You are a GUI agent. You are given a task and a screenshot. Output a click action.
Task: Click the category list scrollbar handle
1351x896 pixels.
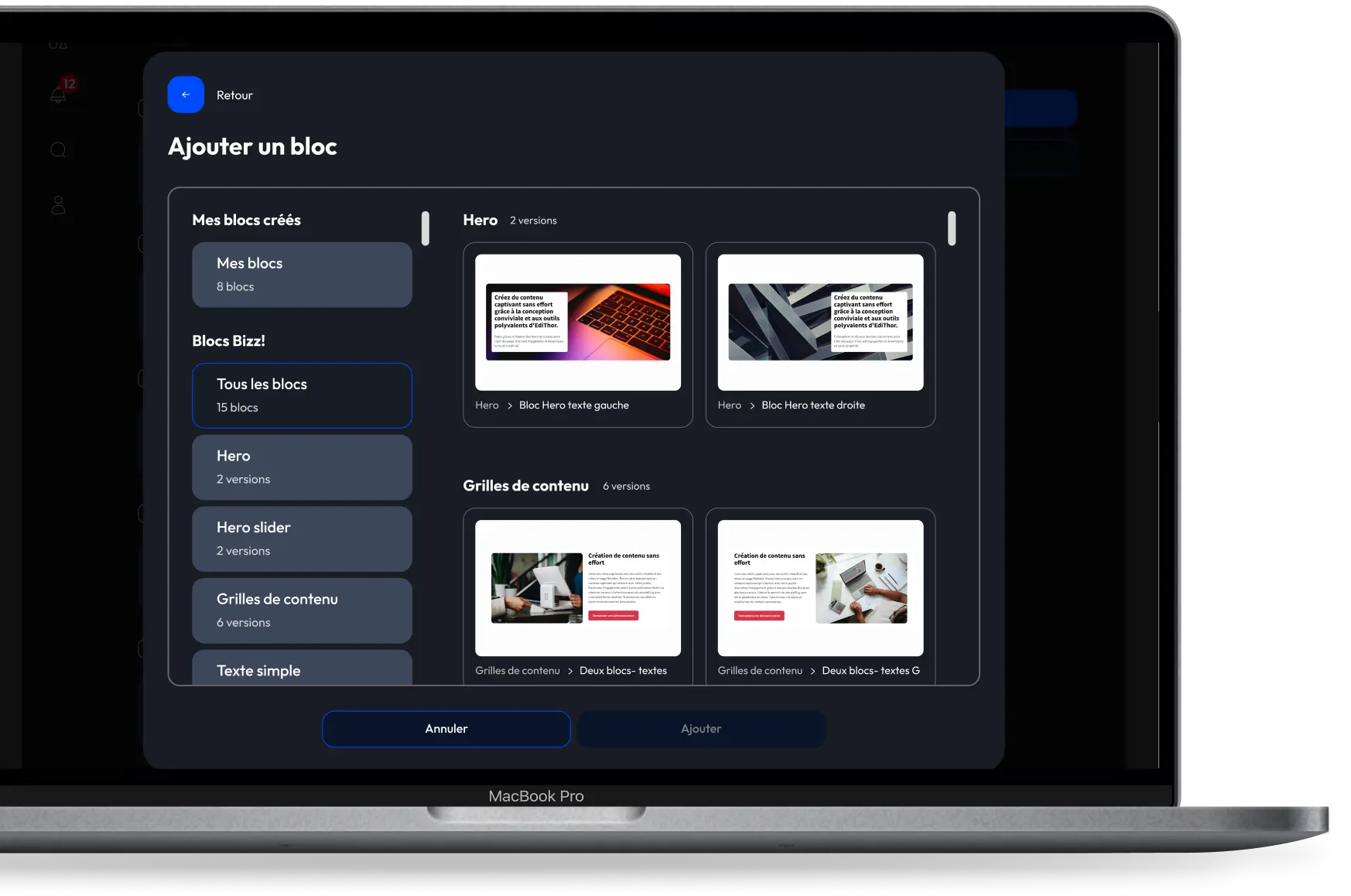(426, 228)
